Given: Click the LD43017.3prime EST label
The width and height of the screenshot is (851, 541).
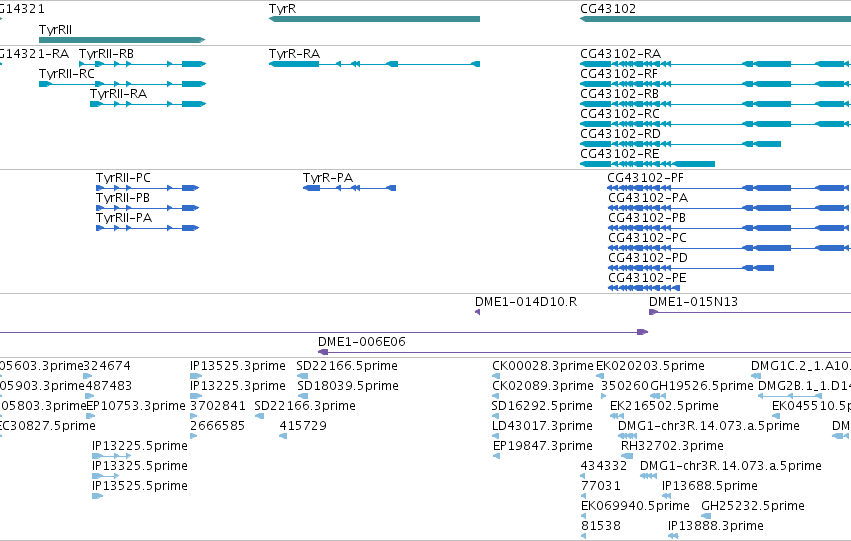Looking at the screenshot, I should pyautogui.click(x=542, y=427).
